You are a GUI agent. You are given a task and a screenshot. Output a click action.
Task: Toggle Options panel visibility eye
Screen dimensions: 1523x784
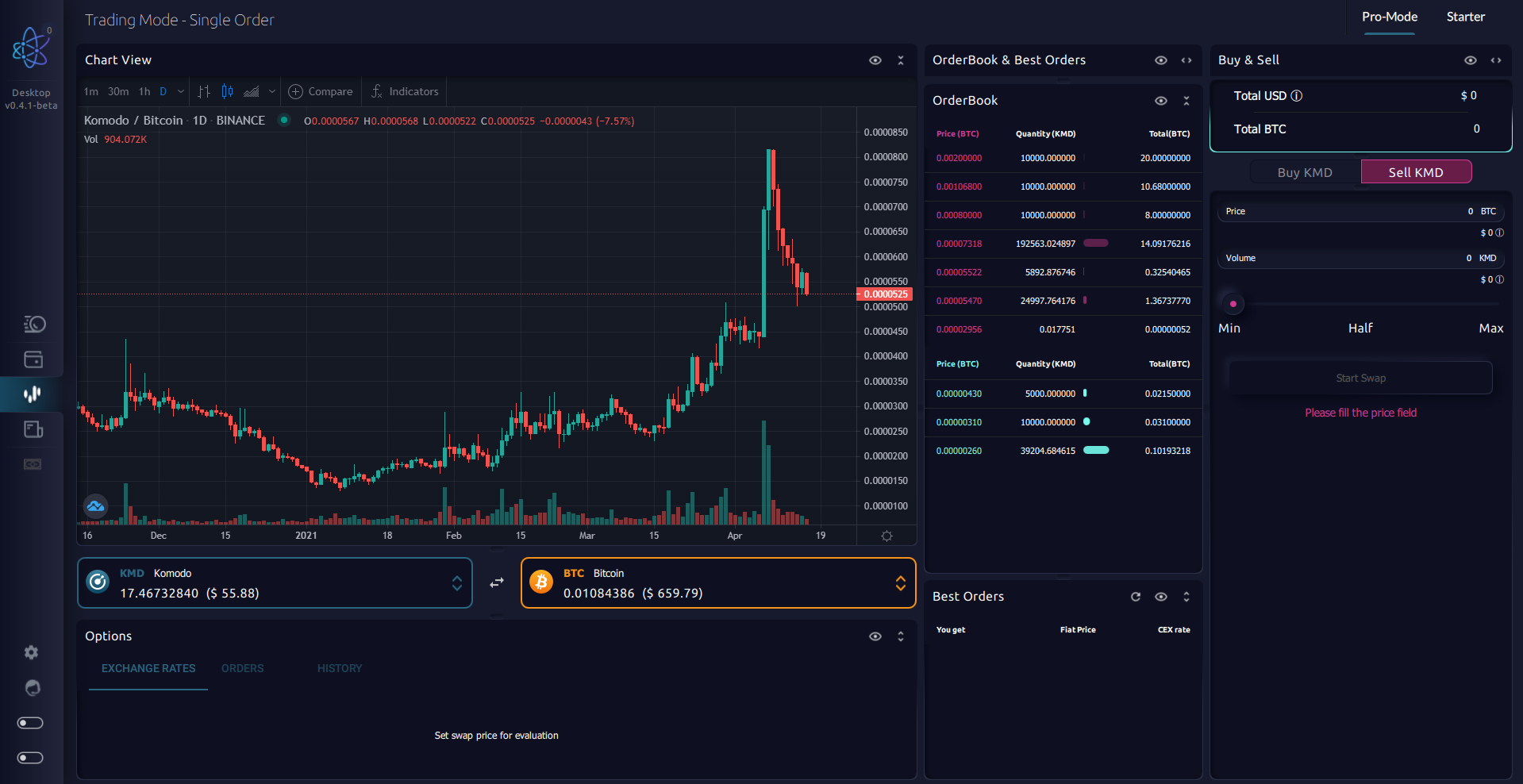pyautogui.click(x=875, y=636)
